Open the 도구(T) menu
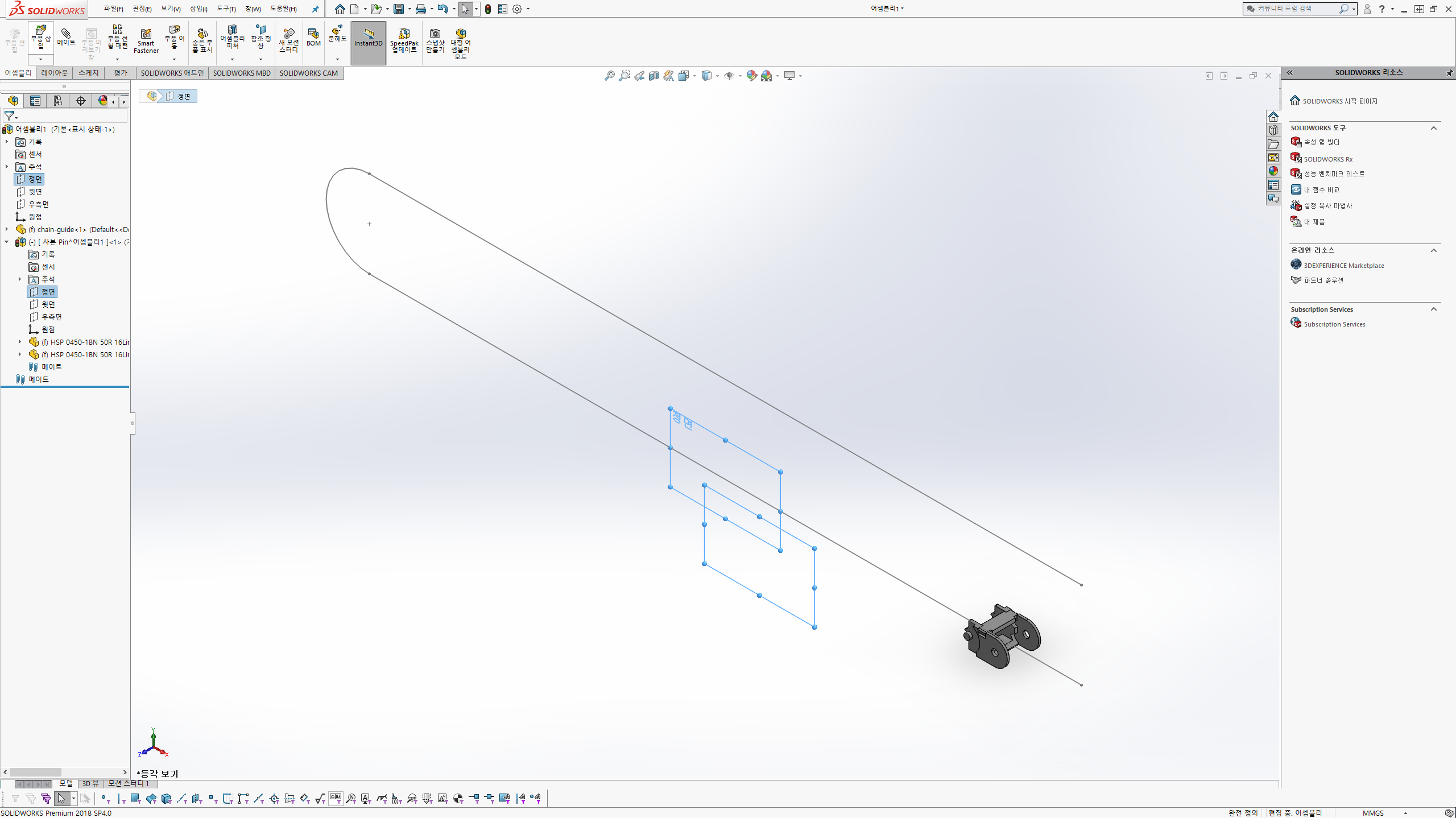 (x=226, y=9)
